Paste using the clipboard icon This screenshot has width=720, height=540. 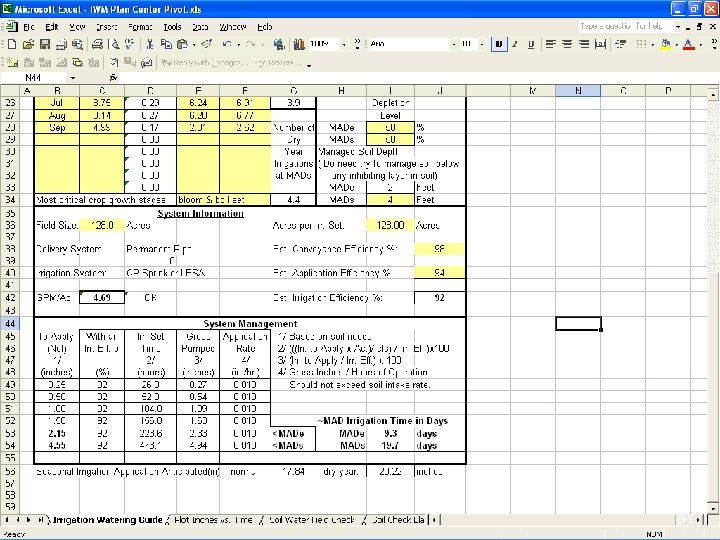click(x=182, y=44)
